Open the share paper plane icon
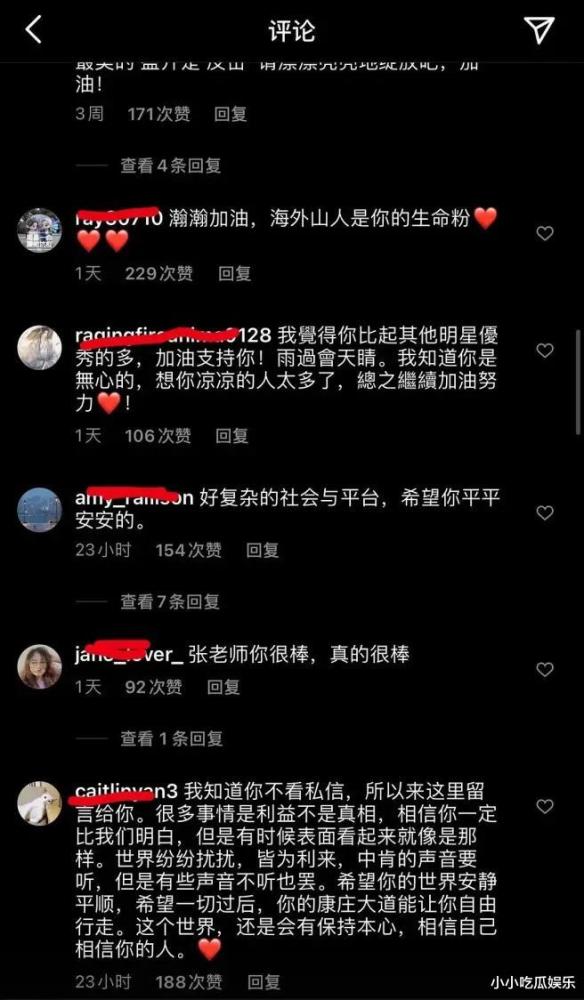 tap(539, 30)
